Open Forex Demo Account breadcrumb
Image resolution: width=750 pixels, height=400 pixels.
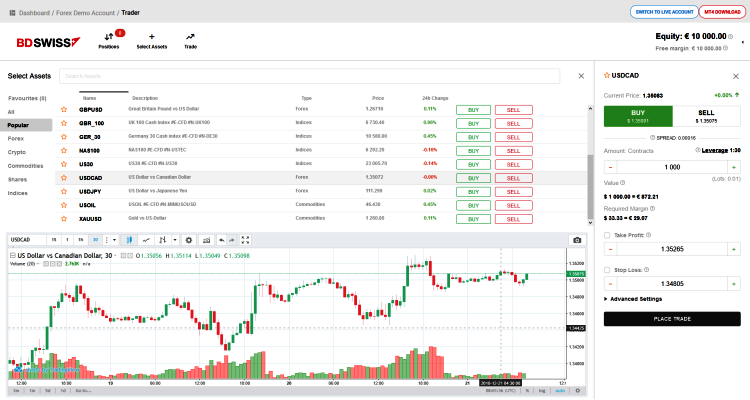pos(86,13)
